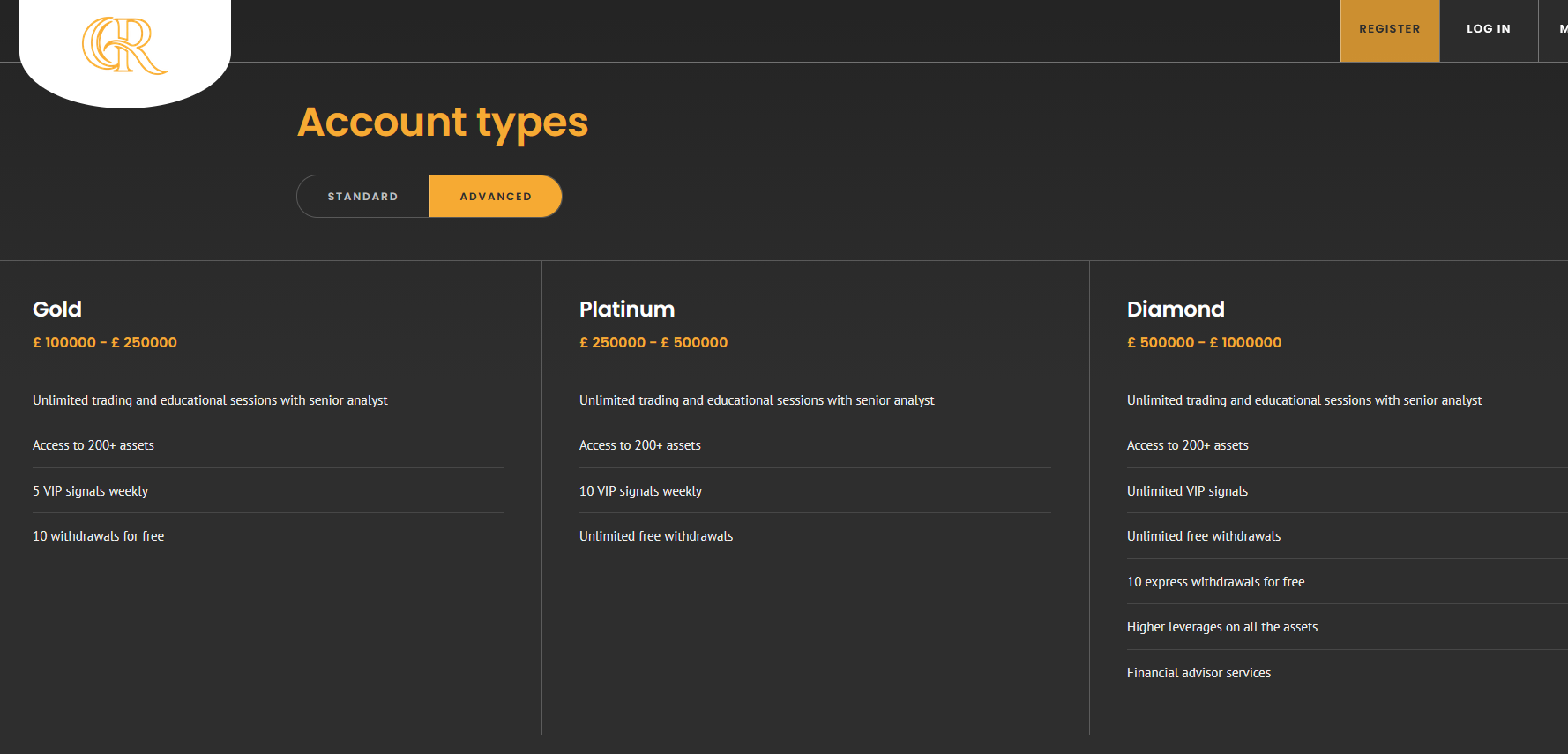The height and width of the screenshot is (754, 1568).
Task: Click "Access to 200+ assets" under Gold
Action: coord(93,445)
